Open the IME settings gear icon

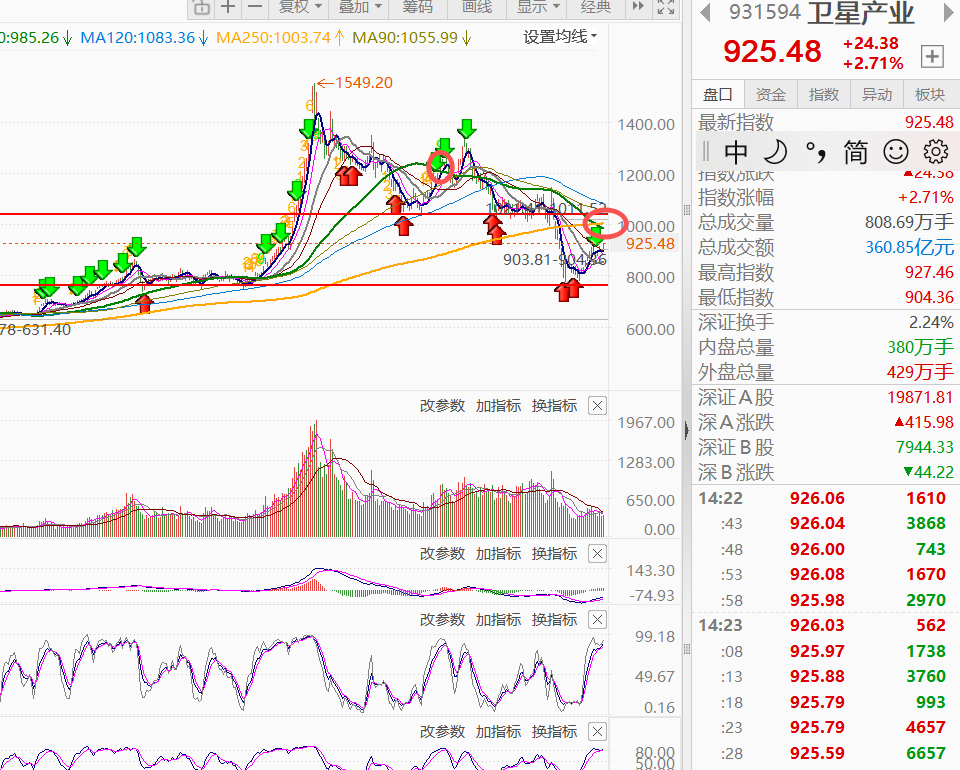[x=936, y=152]
